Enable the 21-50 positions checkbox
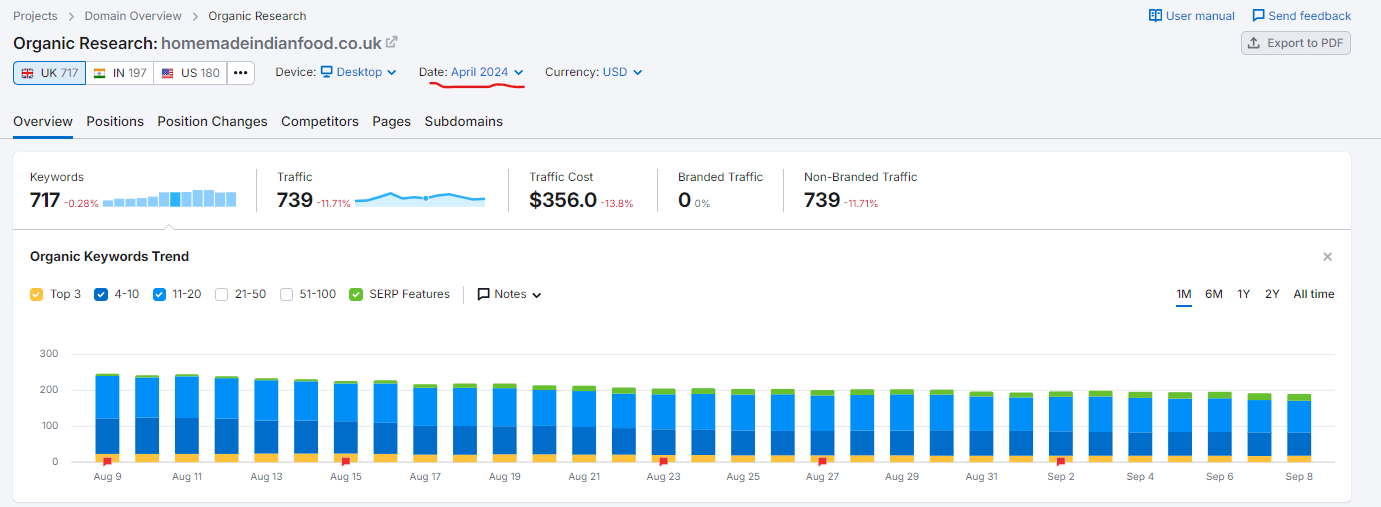 (221, 294)
